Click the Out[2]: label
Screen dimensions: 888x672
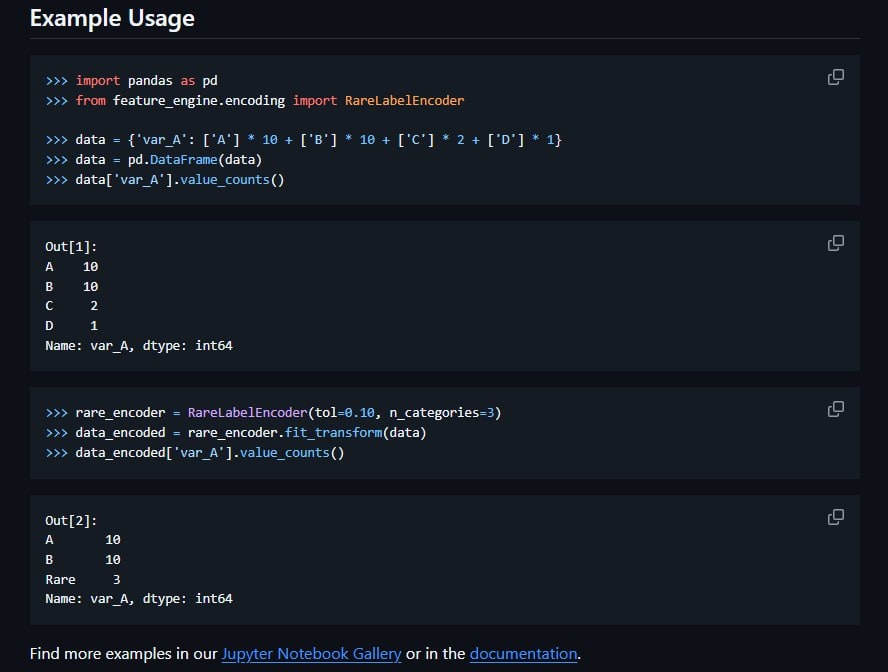point(71,520)
